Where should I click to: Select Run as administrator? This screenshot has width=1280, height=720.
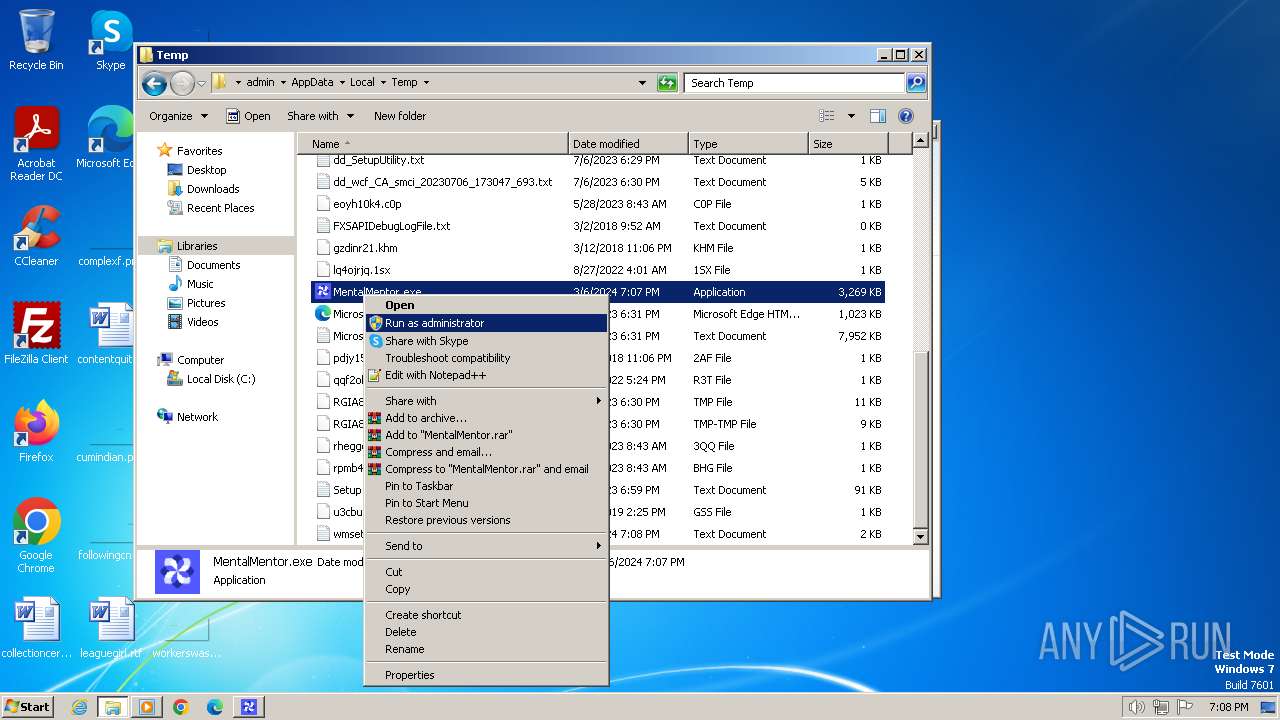[486, 323]
